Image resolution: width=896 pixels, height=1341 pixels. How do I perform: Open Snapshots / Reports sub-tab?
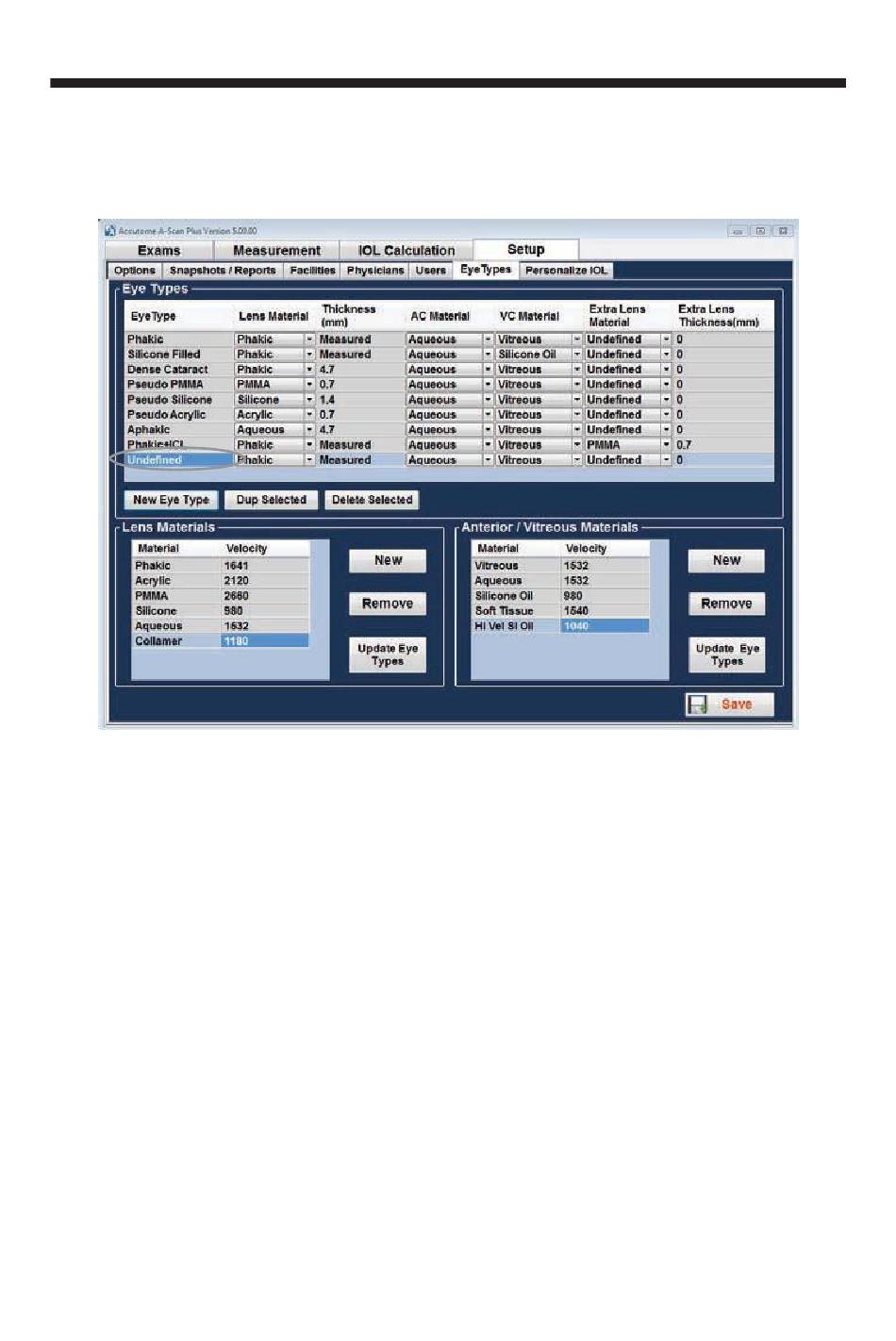[223, 271]
